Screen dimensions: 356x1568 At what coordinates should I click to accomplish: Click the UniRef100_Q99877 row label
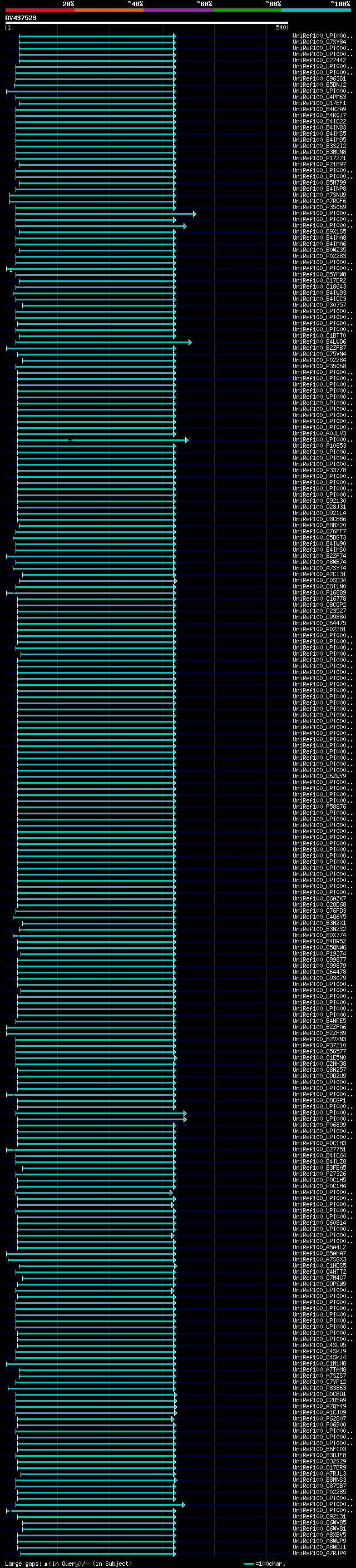[319, 959]
